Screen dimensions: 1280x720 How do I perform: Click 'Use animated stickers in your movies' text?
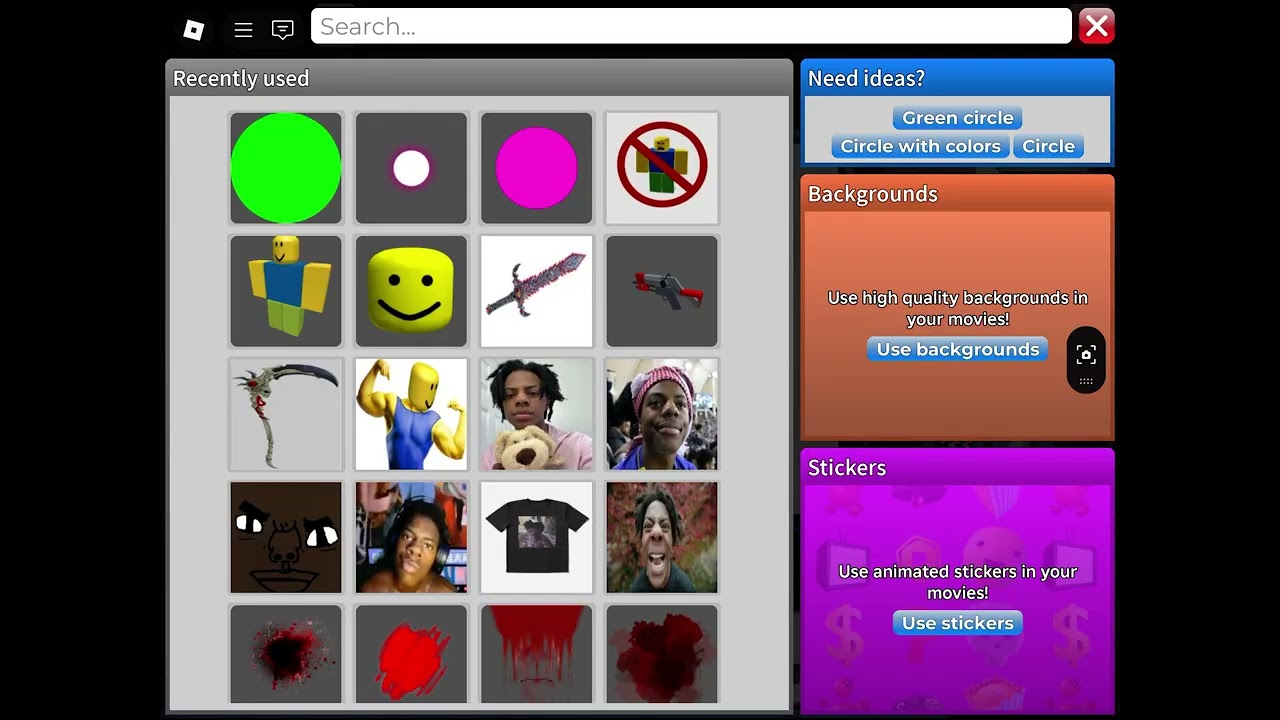coord(958,582)
